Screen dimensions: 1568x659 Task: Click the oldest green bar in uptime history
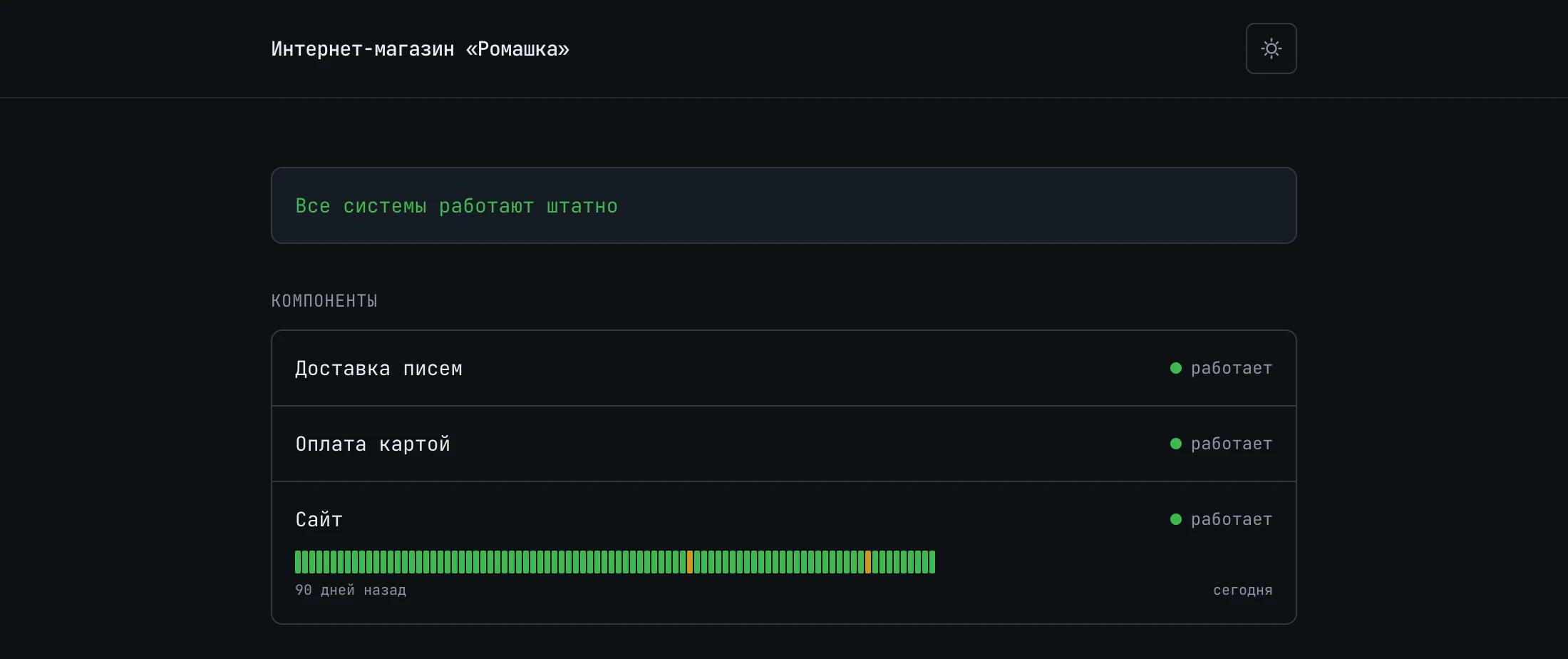pyautogui.click(x=298, y=562)
